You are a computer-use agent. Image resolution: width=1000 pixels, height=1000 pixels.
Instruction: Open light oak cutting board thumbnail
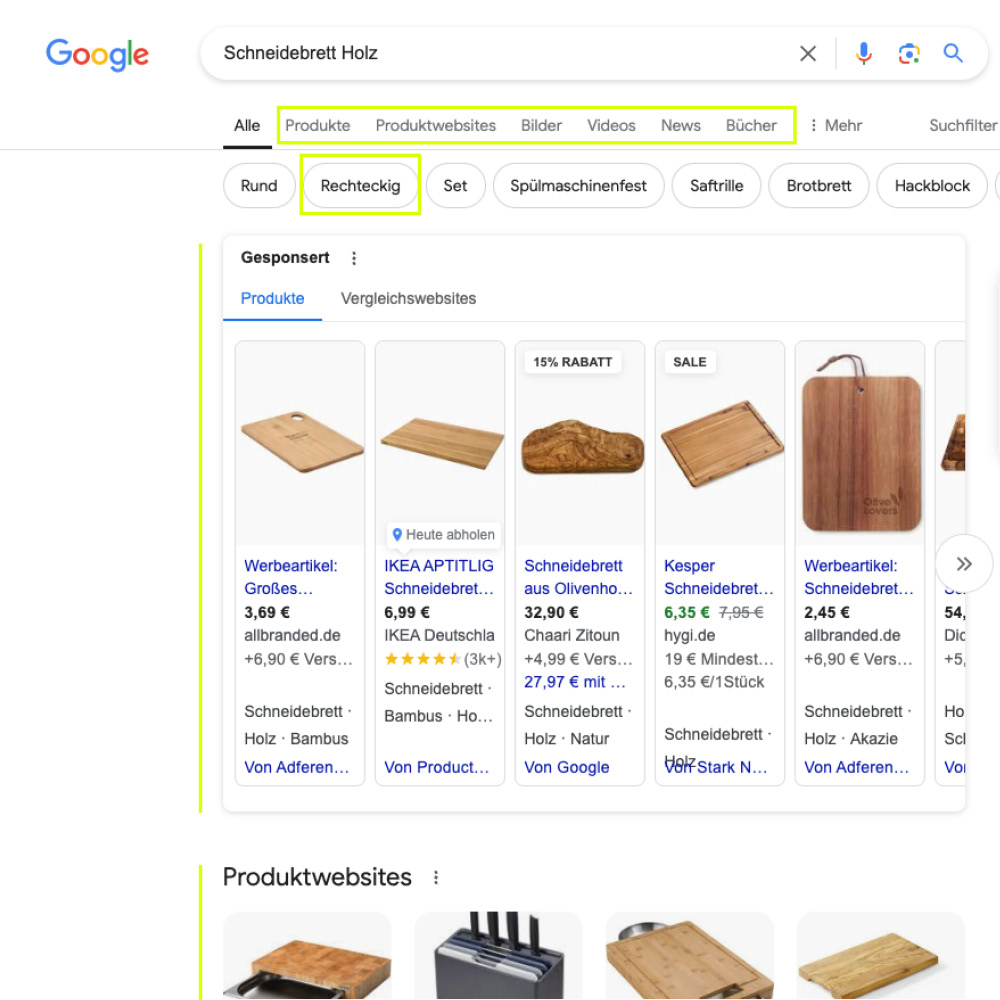tap(881, 955)
